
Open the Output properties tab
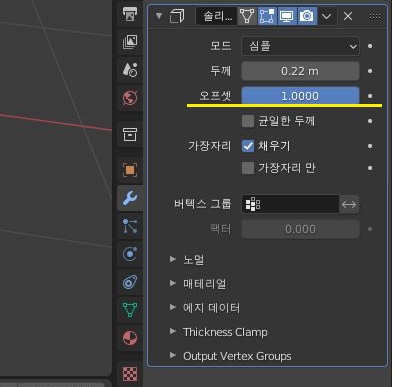click(130, 15)
